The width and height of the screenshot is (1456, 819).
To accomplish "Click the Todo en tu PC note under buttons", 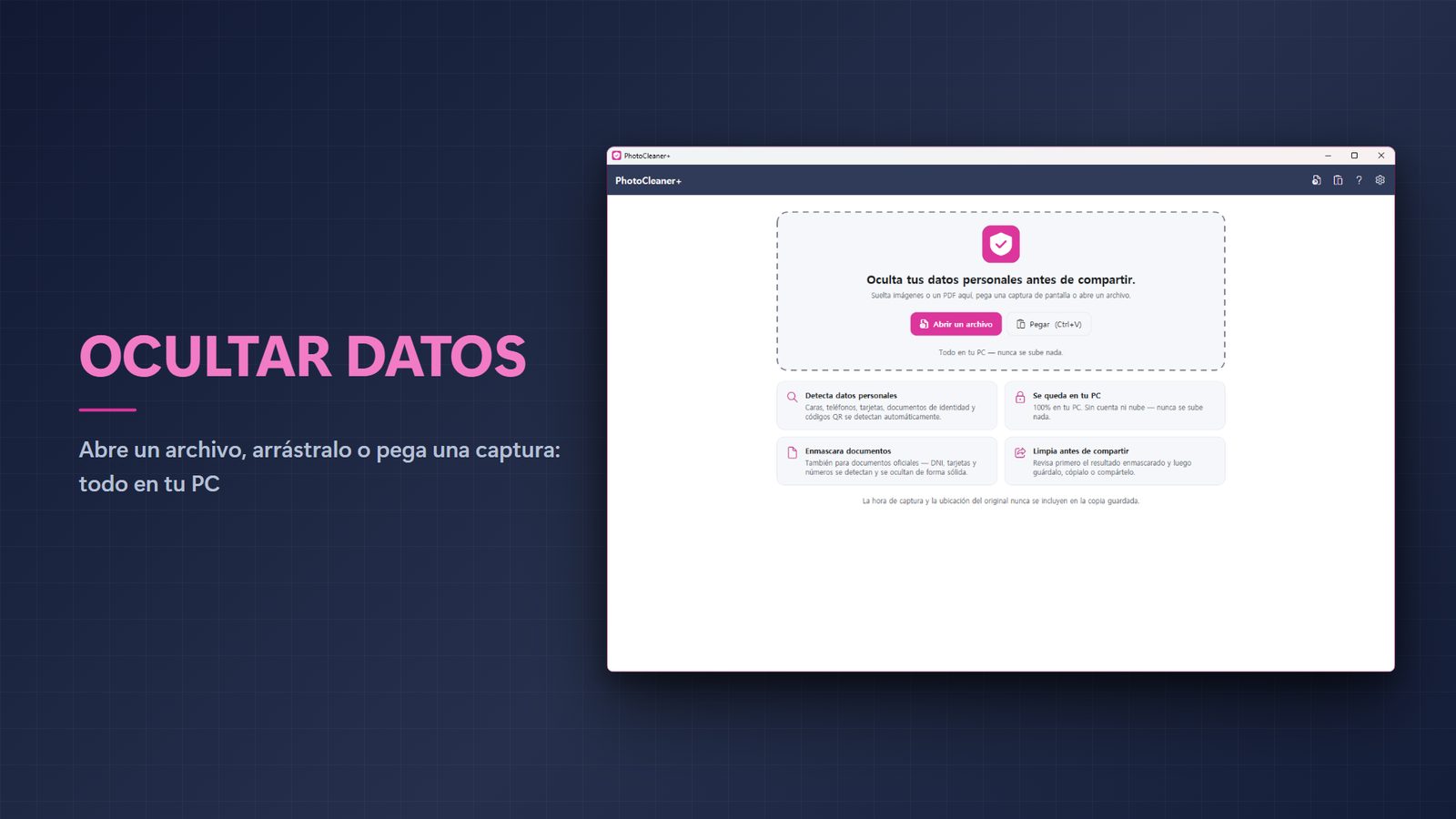I will (x=1000, y=352).
